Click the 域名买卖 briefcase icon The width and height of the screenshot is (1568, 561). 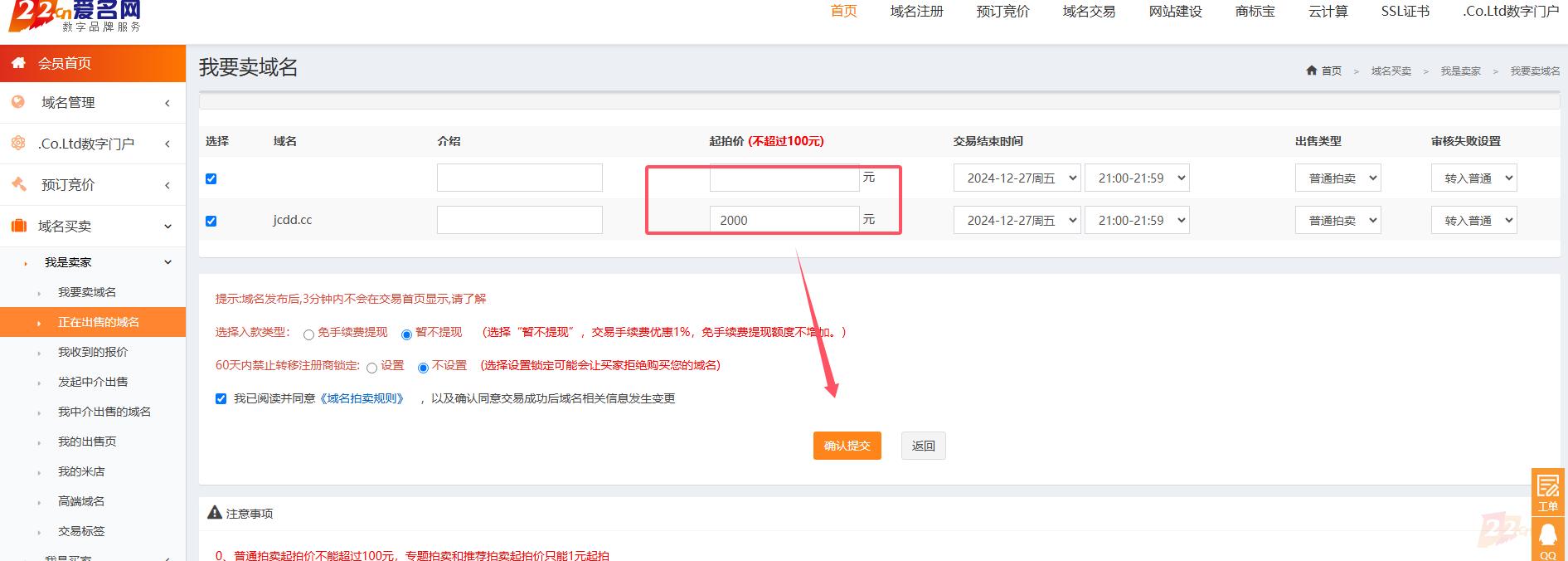click(18, 226)
